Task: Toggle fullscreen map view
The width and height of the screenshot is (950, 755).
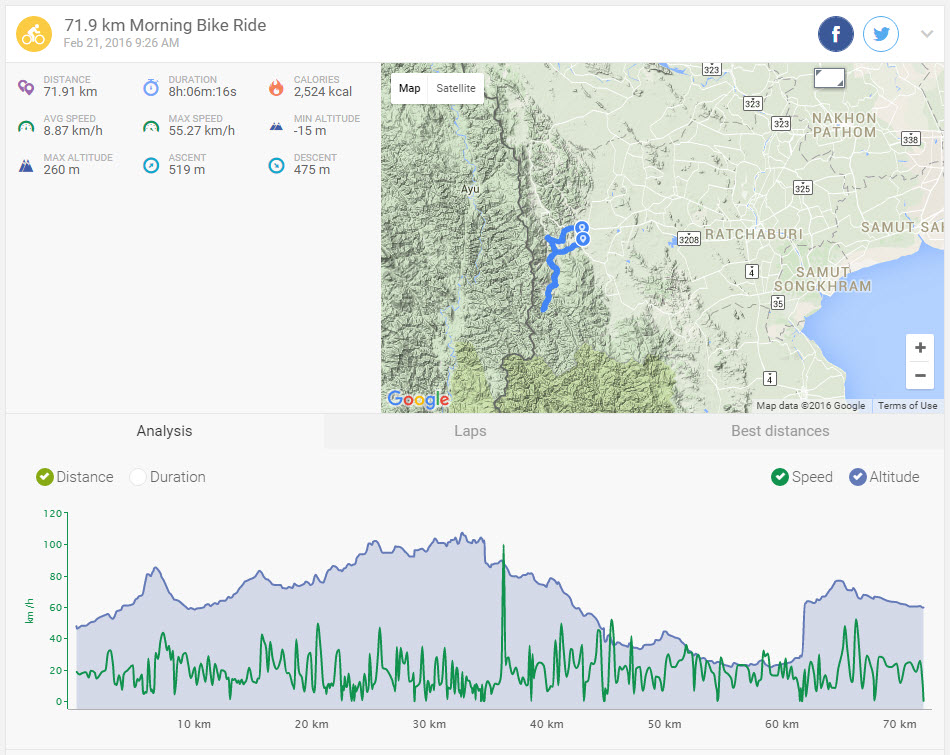Action: point(829,78)
